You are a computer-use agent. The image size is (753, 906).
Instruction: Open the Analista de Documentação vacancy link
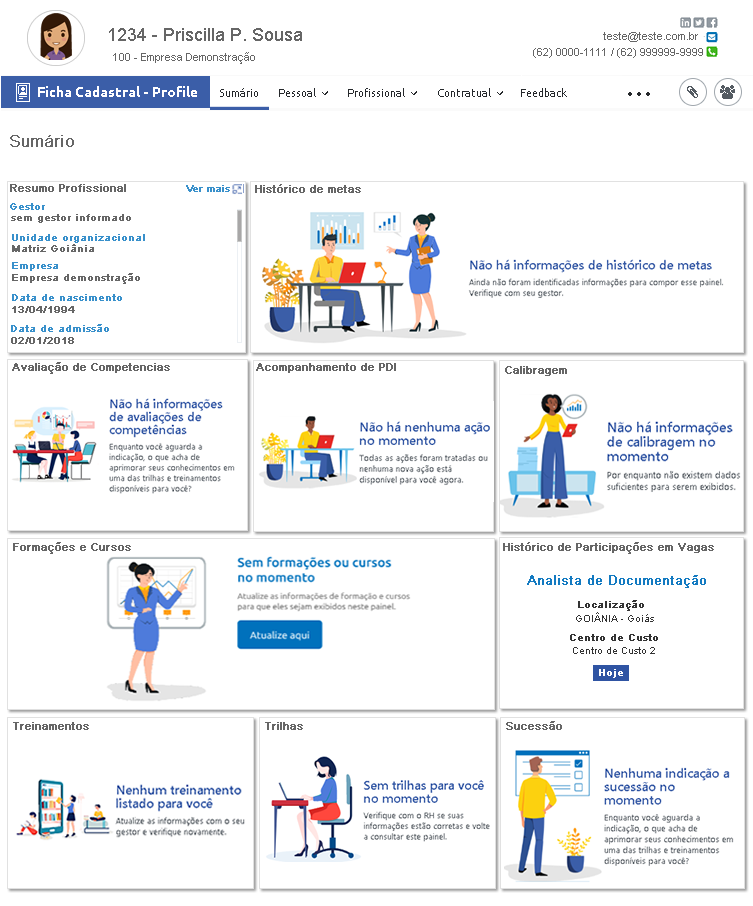616,580
